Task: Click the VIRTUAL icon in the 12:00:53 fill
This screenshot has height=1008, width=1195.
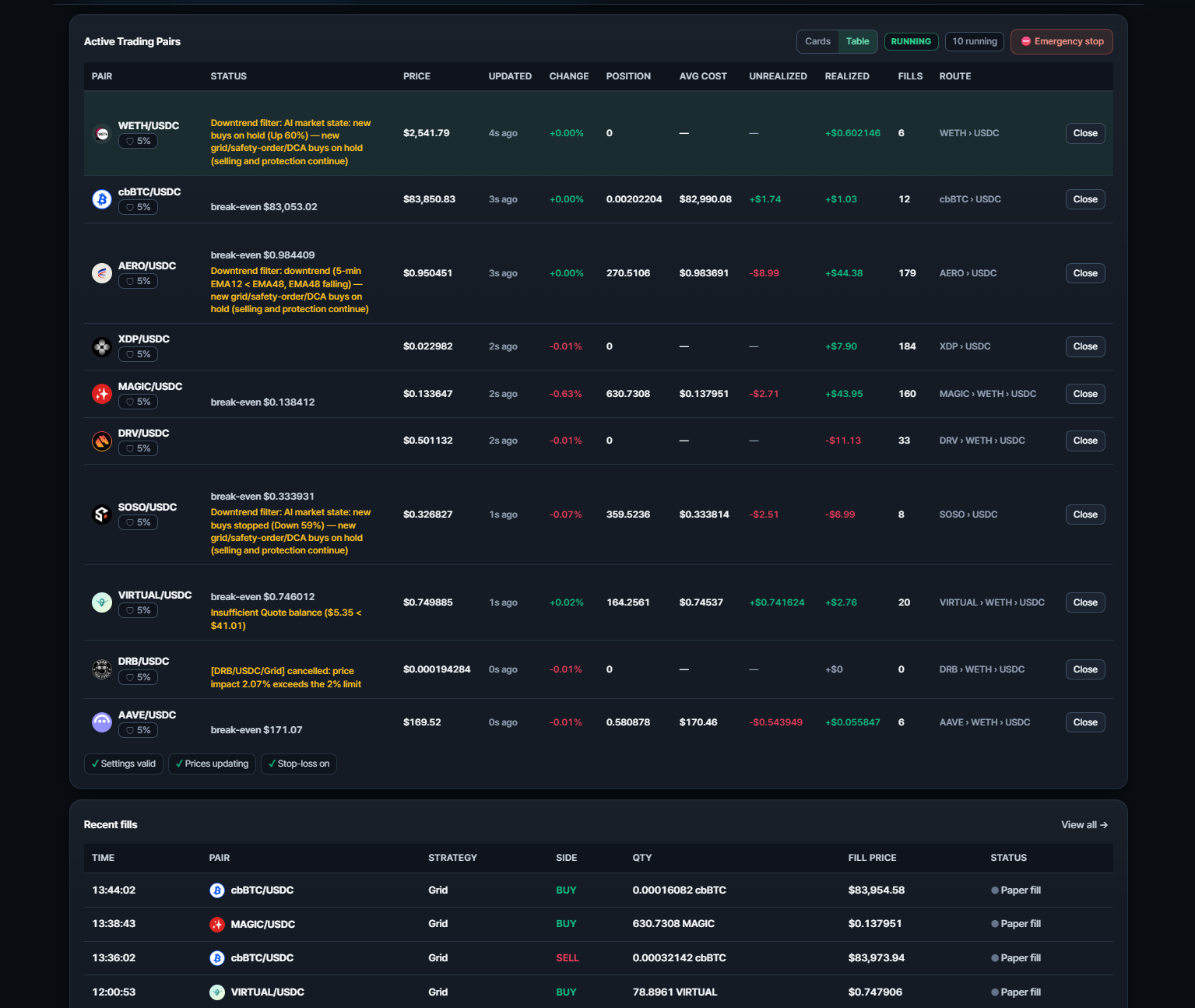Action: 217,992
